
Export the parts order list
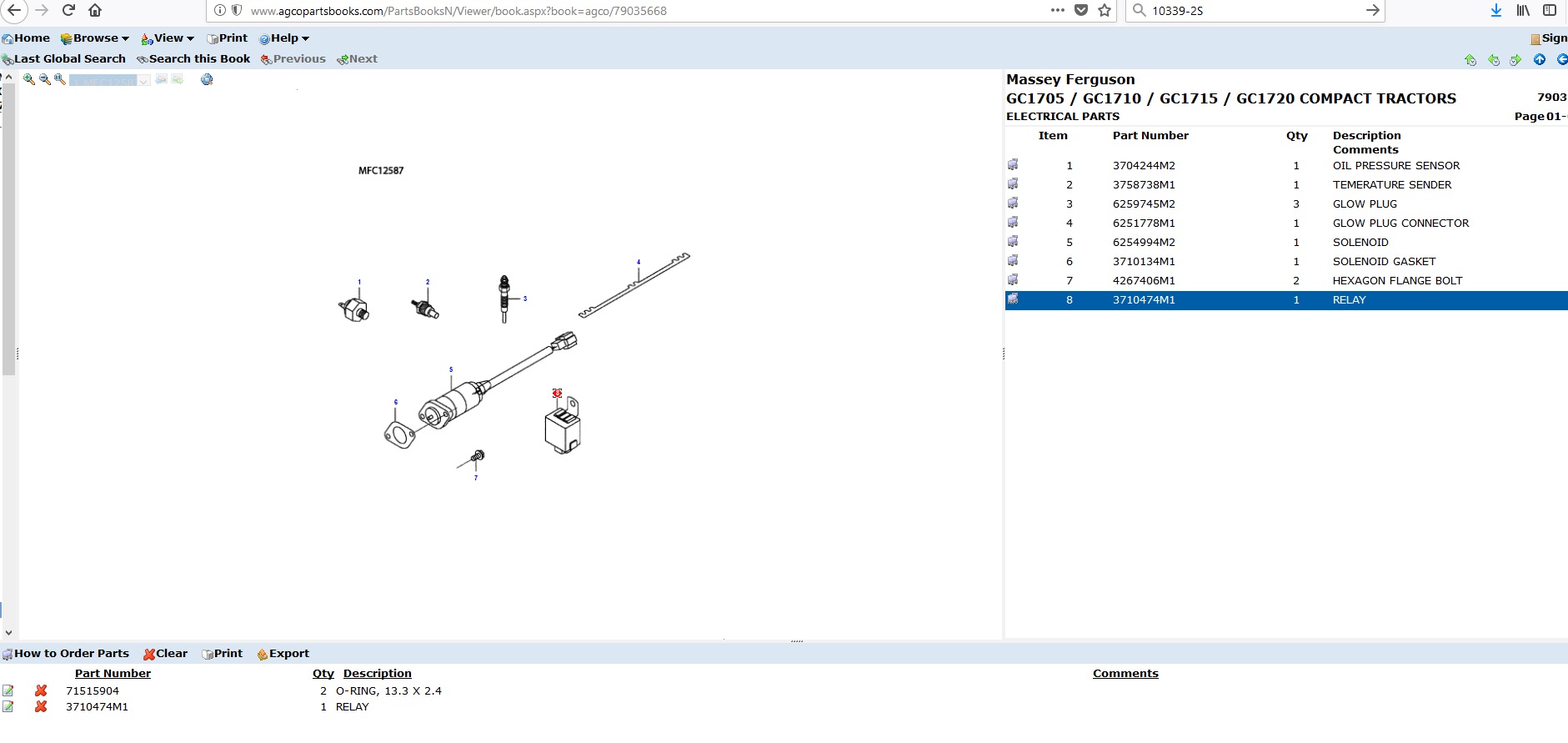pos(283,654)
